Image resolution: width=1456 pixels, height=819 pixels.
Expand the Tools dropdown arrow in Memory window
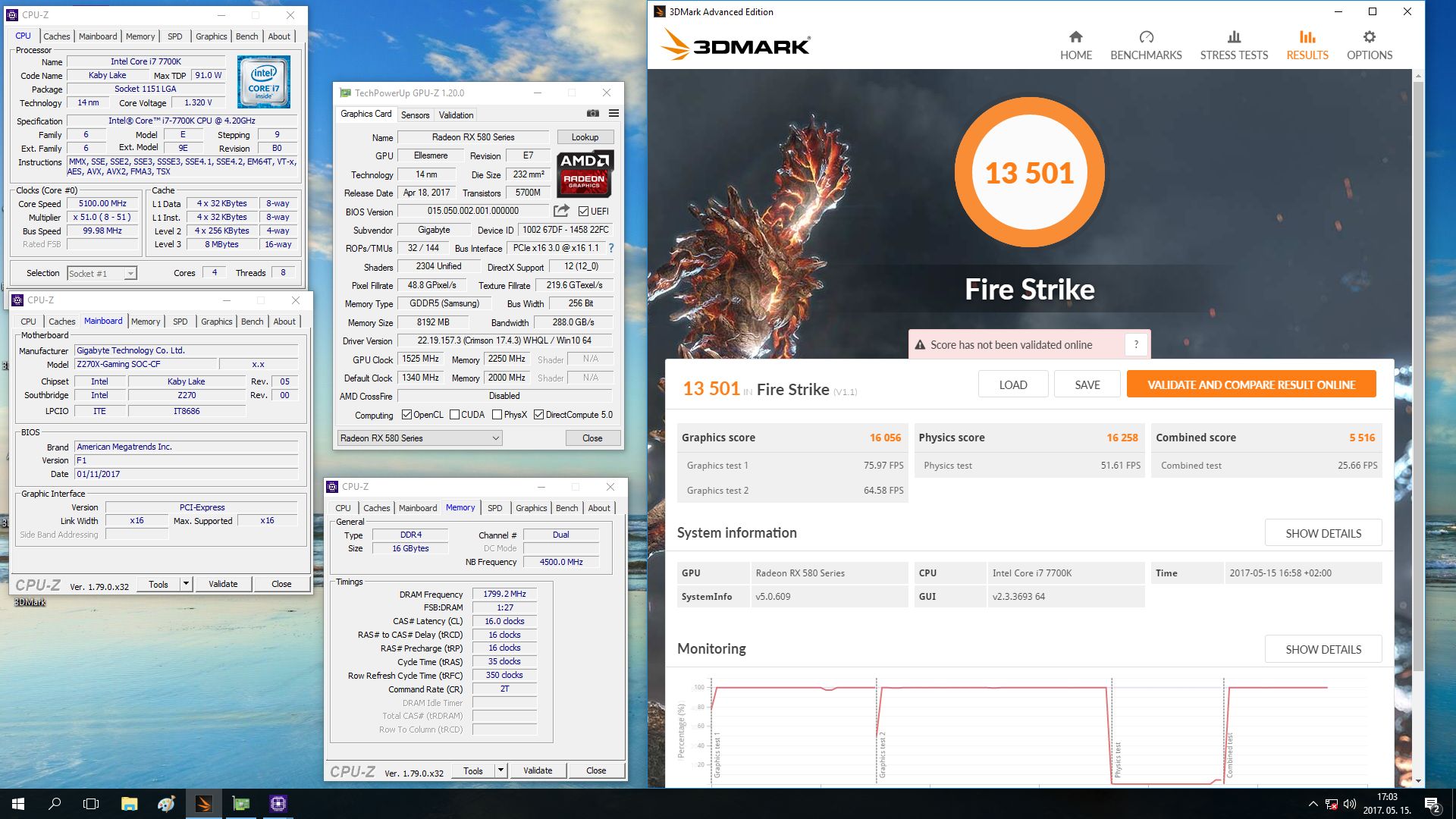tap(500, 770)
